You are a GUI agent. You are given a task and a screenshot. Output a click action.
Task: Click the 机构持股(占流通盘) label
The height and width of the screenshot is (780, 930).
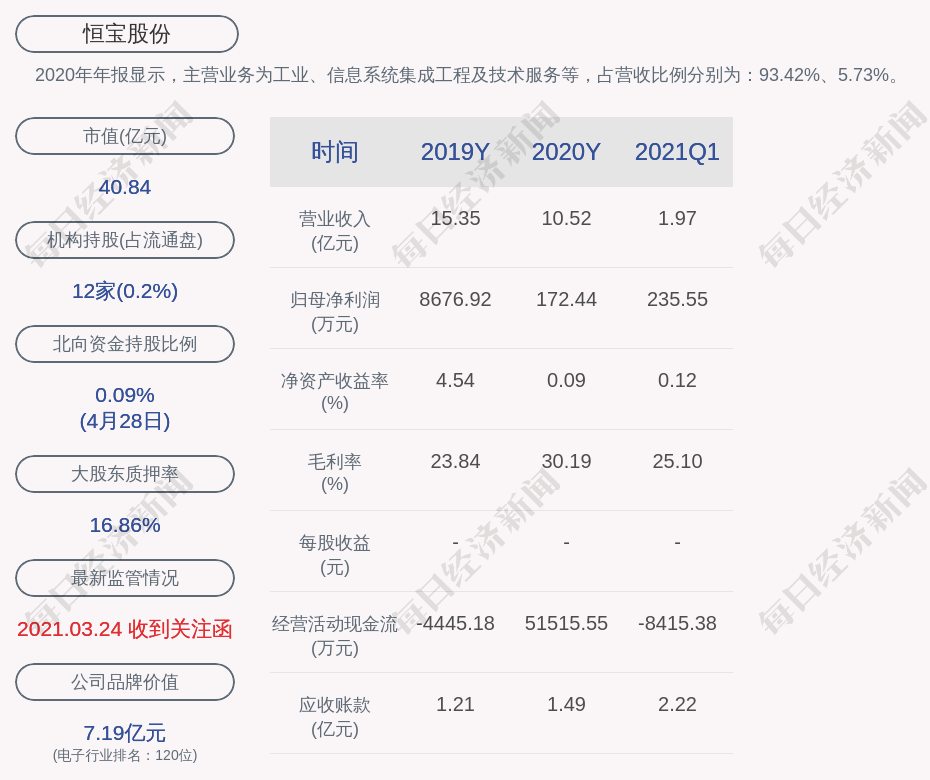(125, 240)
